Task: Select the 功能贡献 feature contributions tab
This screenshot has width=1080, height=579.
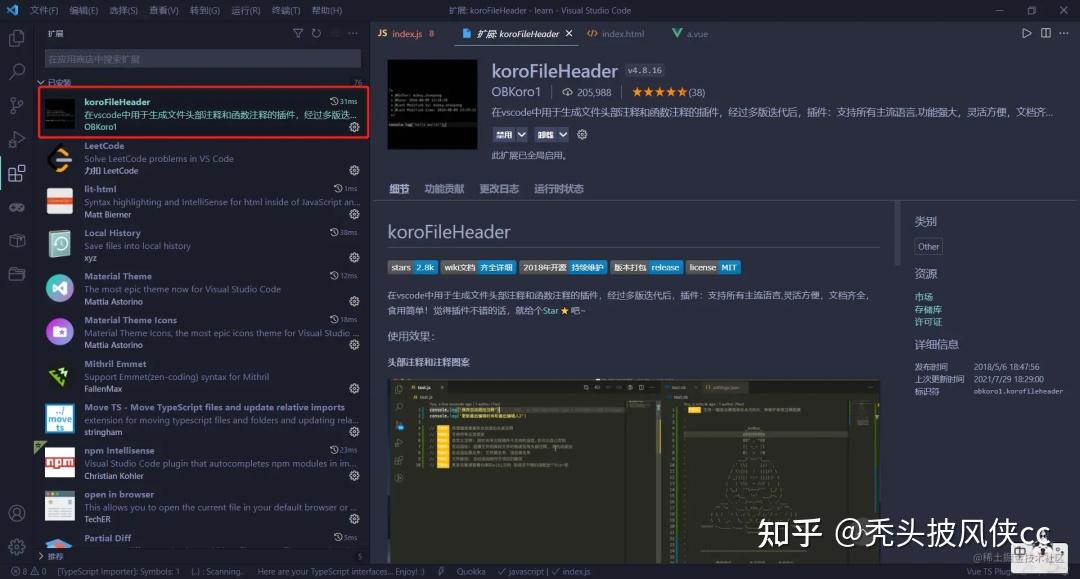Action: (x=444, y=189)
